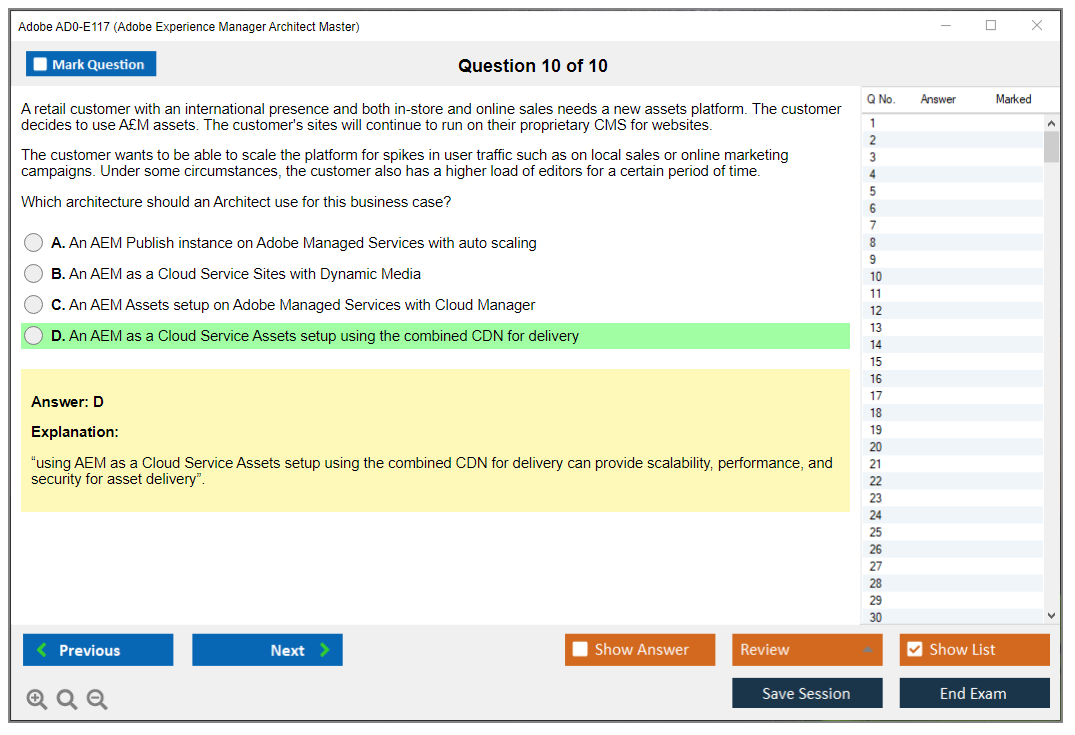Click the zoom reset magnifier icon

point(67,700)
